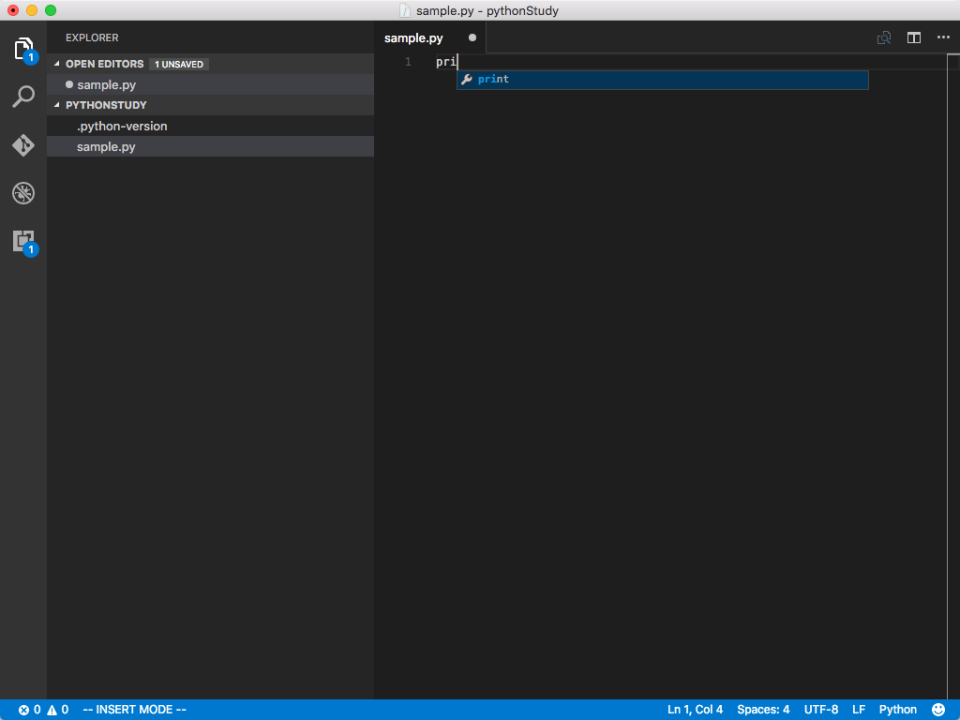Change the LF end of line sequence
This screenshot has width=960, height=720.
click(858, 710)
